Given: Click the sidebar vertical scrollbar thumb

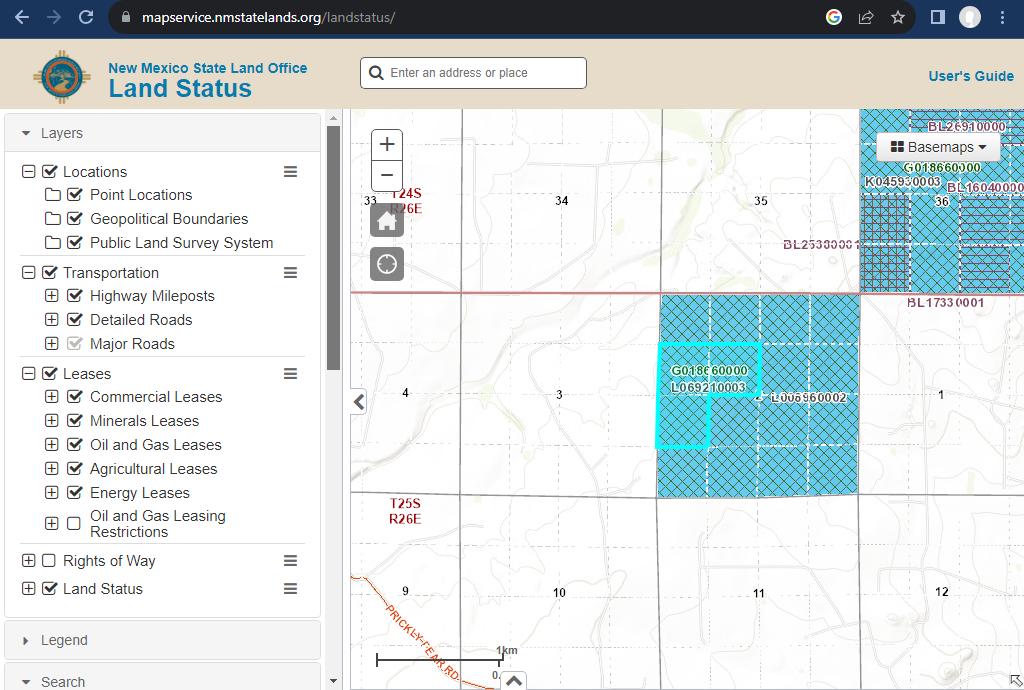Looking at the screenshot, I should pos(333,248).
